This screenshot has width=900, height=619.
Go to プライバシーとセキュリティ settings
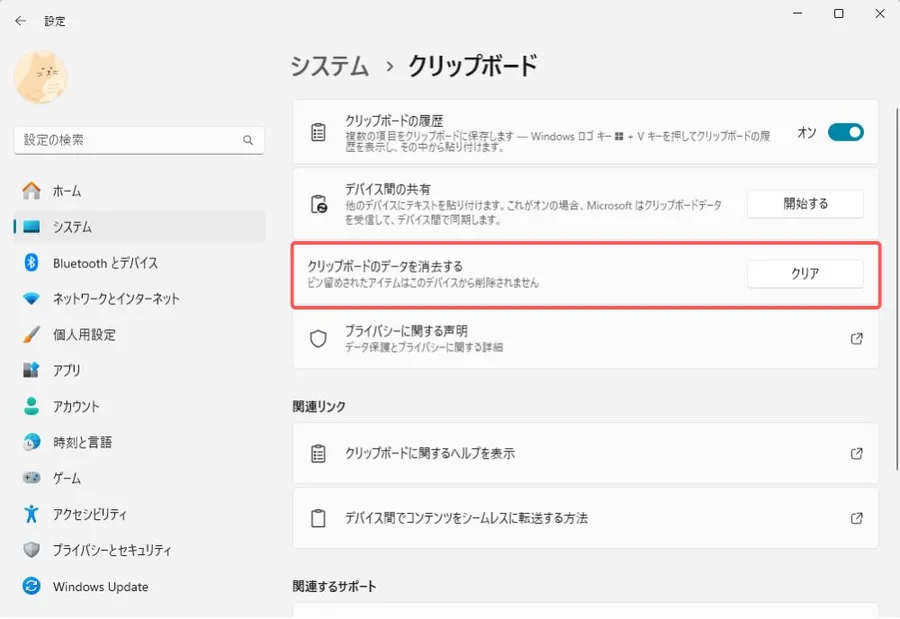click(x=112, y=551)
